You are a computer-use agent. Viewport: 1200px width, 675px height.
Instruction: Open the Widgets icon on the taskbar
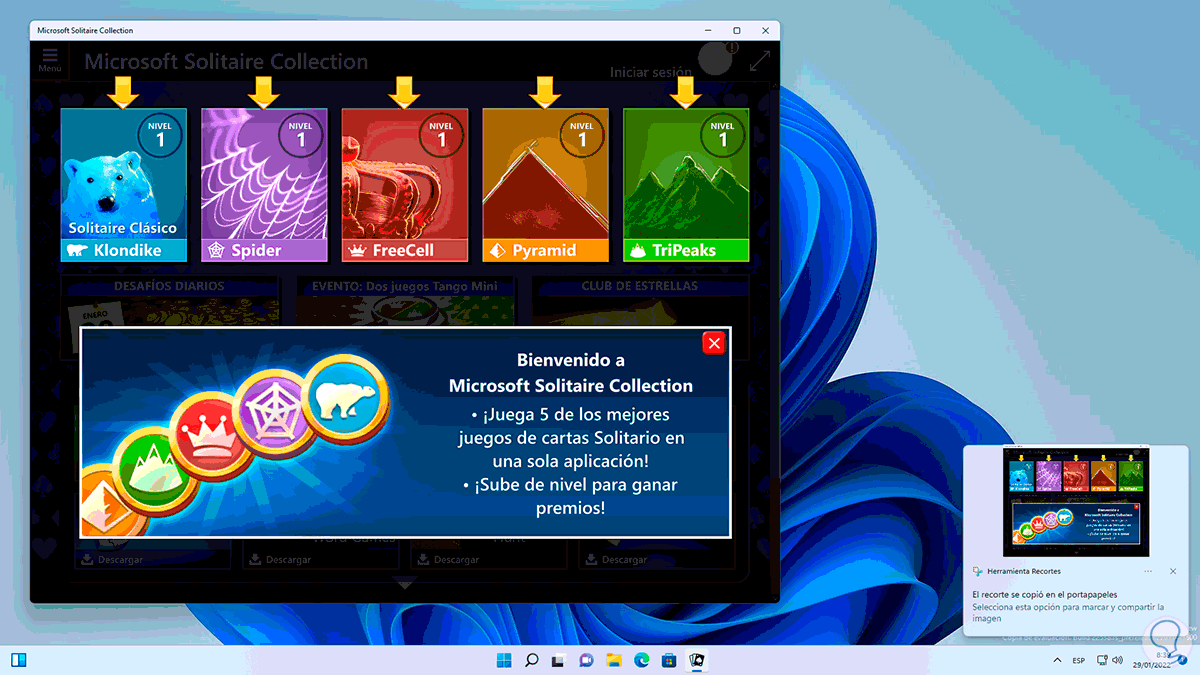(x=19, y=660)
